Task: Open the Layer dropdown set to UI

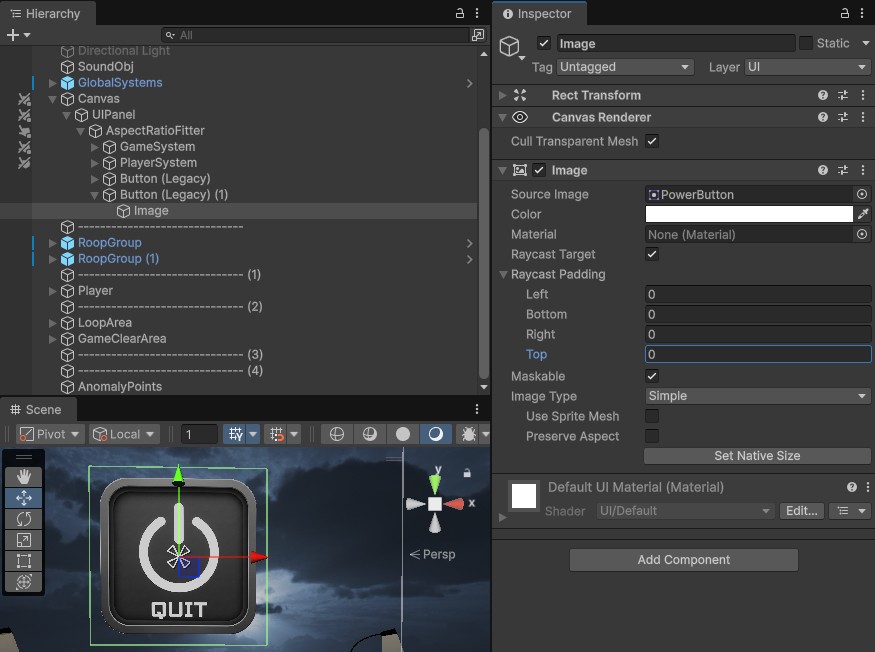Action: point(807,67)
